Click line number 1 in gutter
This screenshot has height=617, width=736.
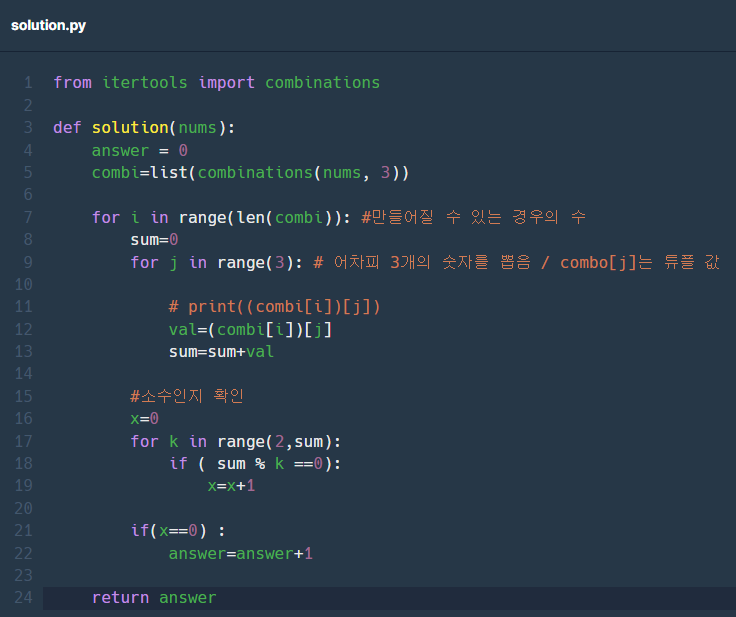click(28, 83)
